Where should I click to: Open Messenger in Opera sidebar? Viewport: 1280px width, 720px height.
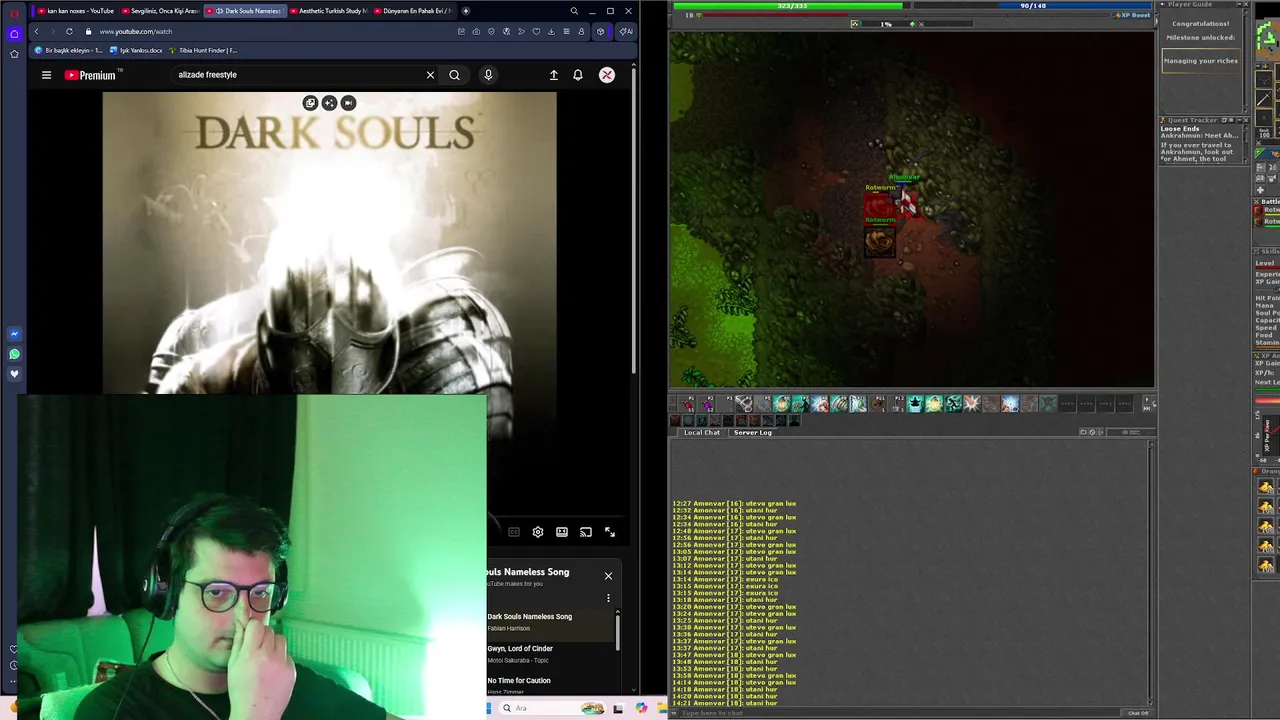point(14,334)
